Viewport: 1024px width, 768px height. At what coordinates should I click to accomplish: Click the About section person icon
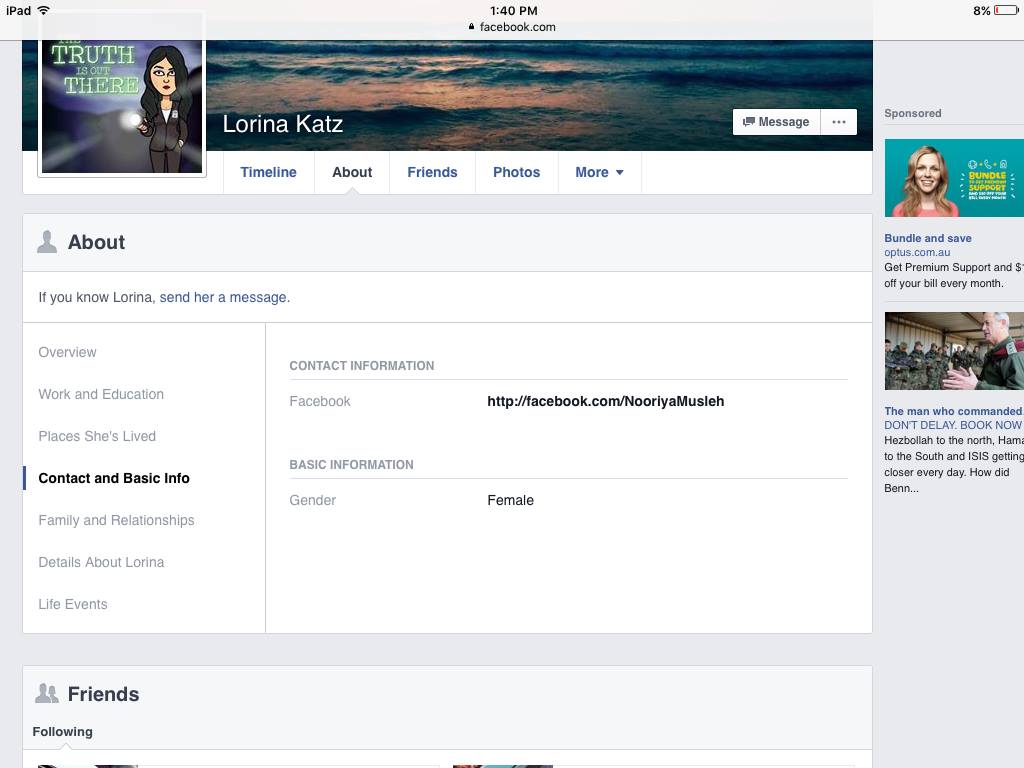(47, 242)
